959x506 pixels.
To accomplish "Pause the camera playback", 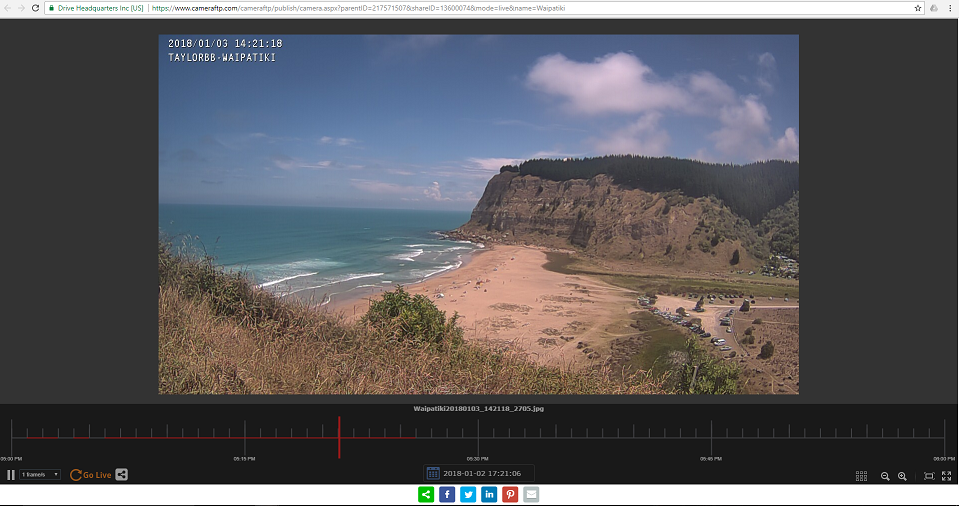I will pos(11,475).
